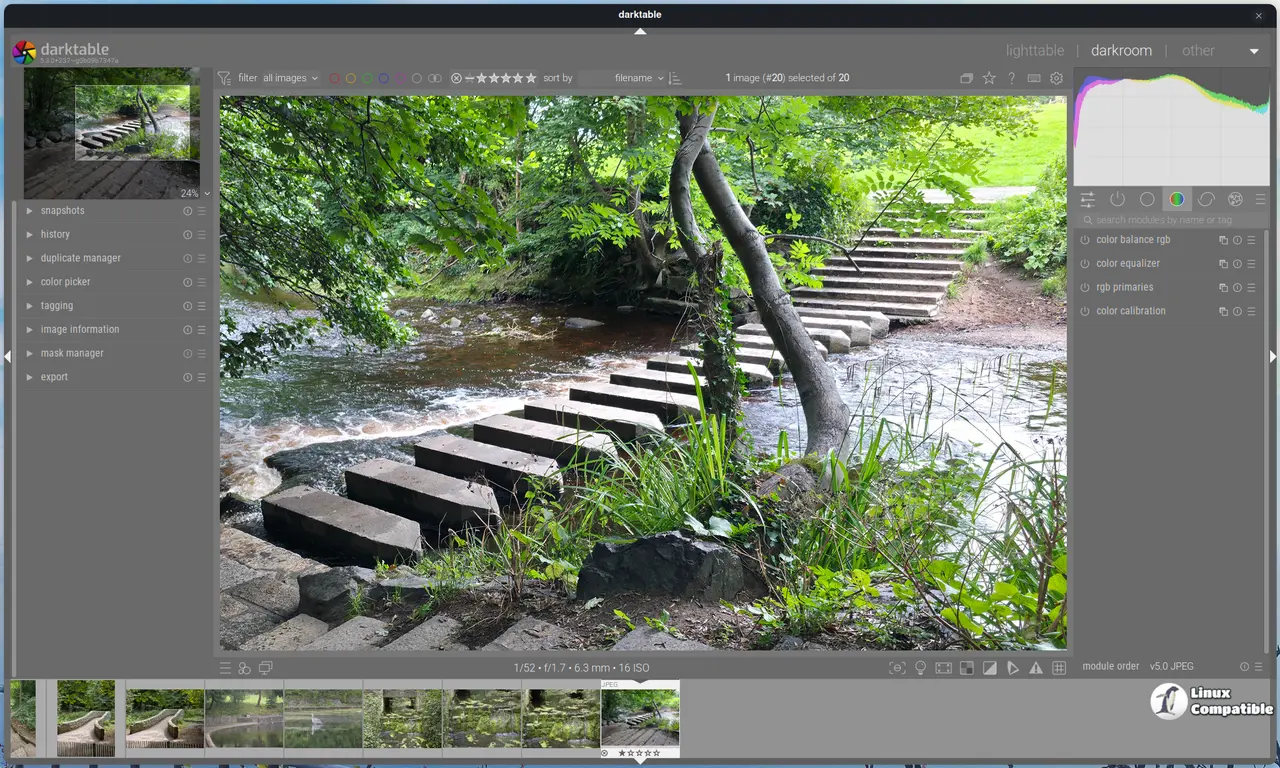This screenshot has width=1280, height=768.
Task: Open the sort by filename dropdown
Action: pos(639,78)
